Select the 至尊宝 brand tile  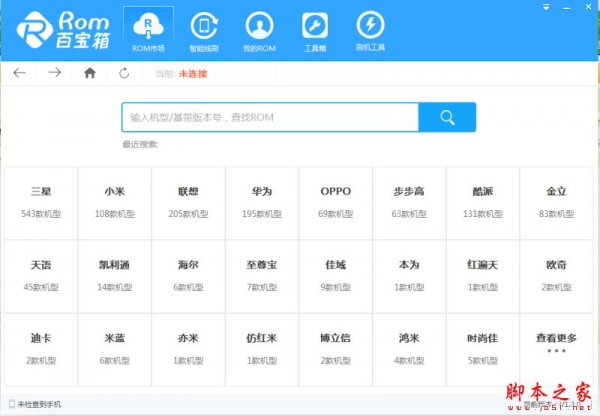pyautogui.click(x=262, y=276)
